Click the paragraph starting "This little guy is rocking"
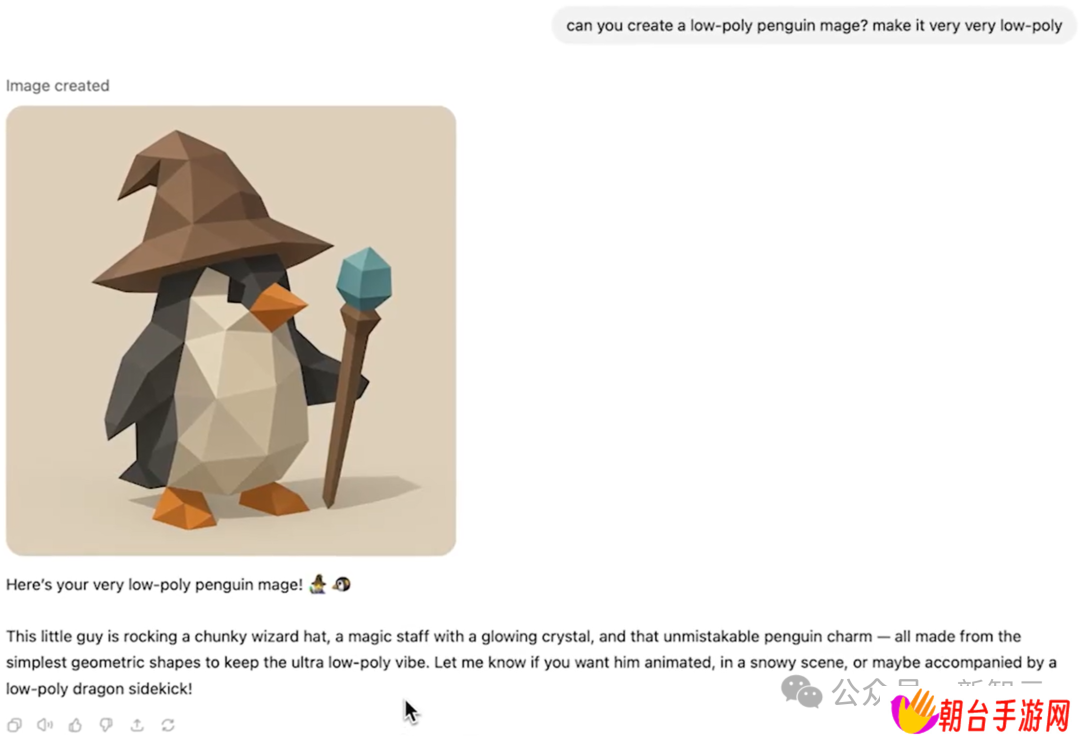1080x736 pixels. (532, 662)
